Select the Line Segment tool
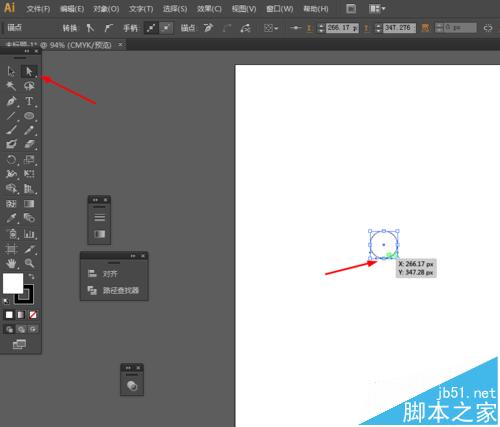Screen dimensions: 500x427 (11, 116)
